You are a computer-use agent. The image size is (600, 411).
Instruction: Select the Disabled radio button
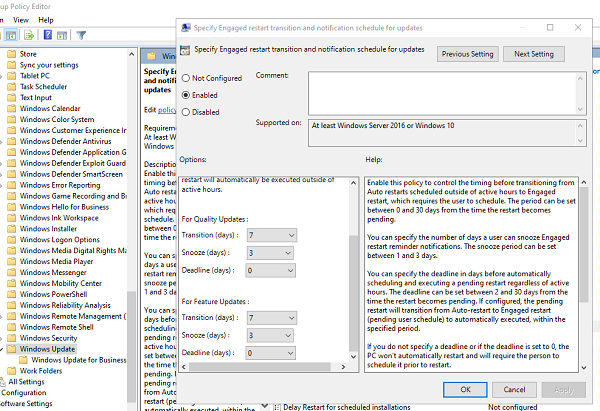click(x=186, y=112)
